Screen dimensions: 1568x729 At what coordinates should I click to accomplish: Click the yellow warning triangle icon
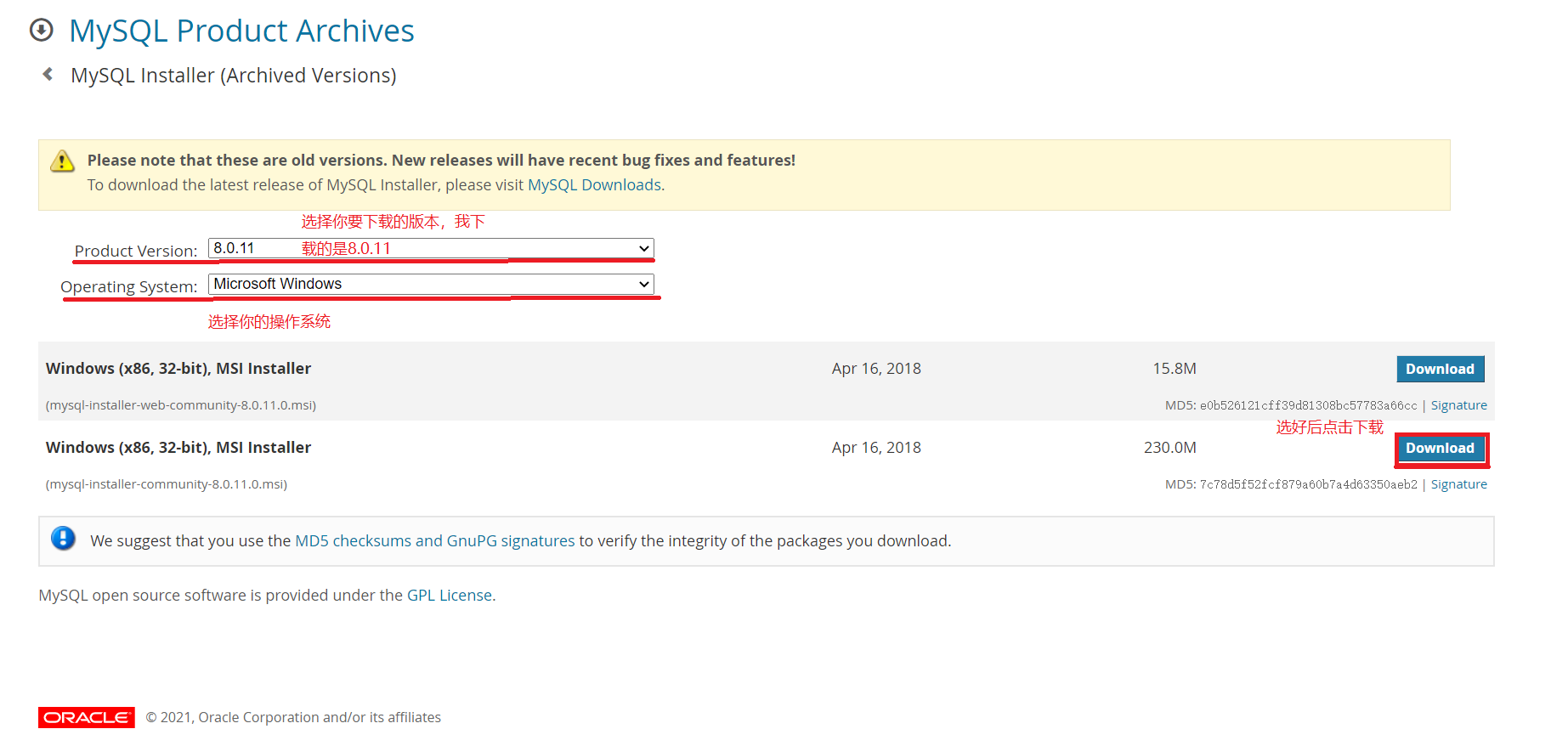click(x=62, y=161)
